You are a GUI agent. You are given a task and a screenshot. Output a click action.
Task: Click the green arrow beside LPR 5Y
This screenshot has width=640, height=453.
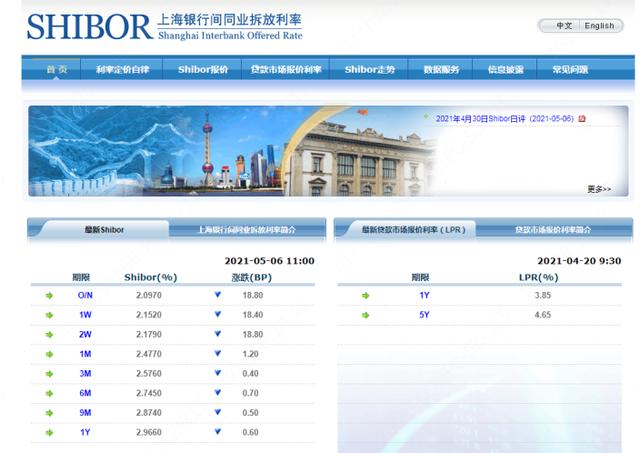point(366,315)
